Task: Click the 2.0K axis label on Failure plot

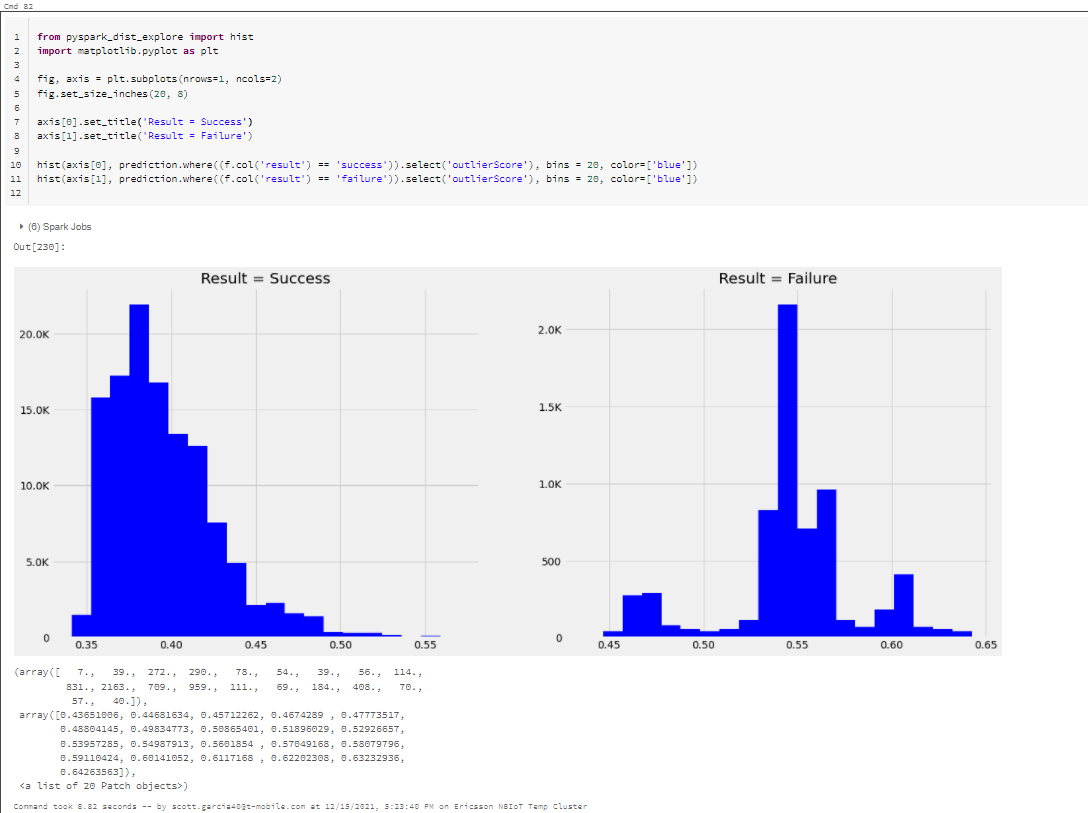Action: point(549,330)
